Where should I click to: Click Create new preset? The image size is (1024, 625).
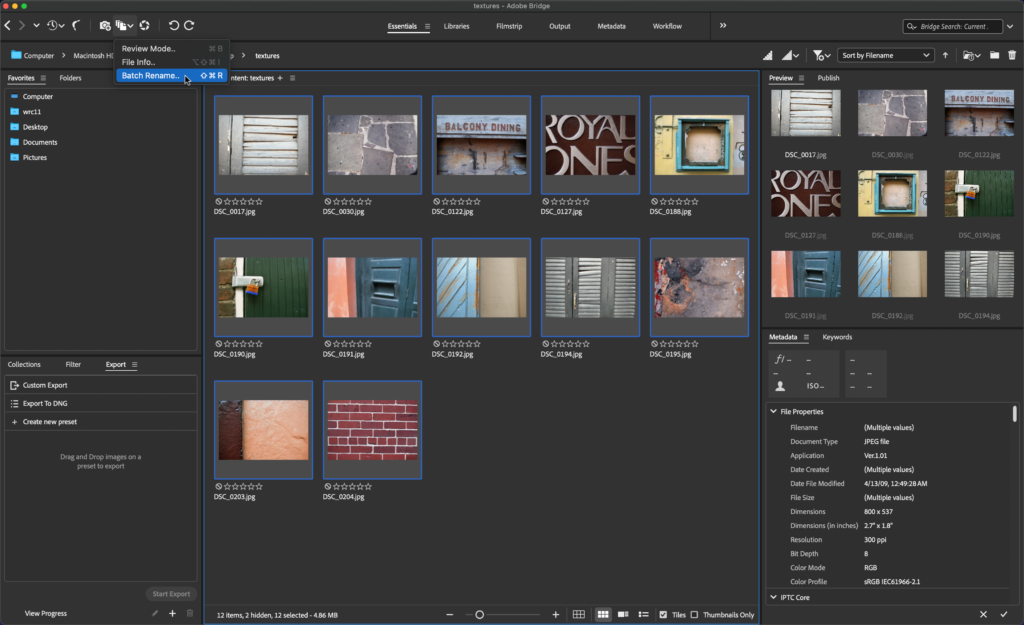point(49,422)
